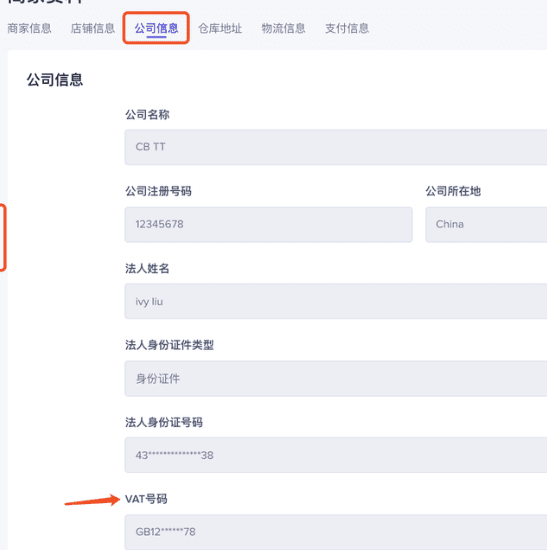
Task: Switch to the 商家信息 tab
Action: point(29,28)
